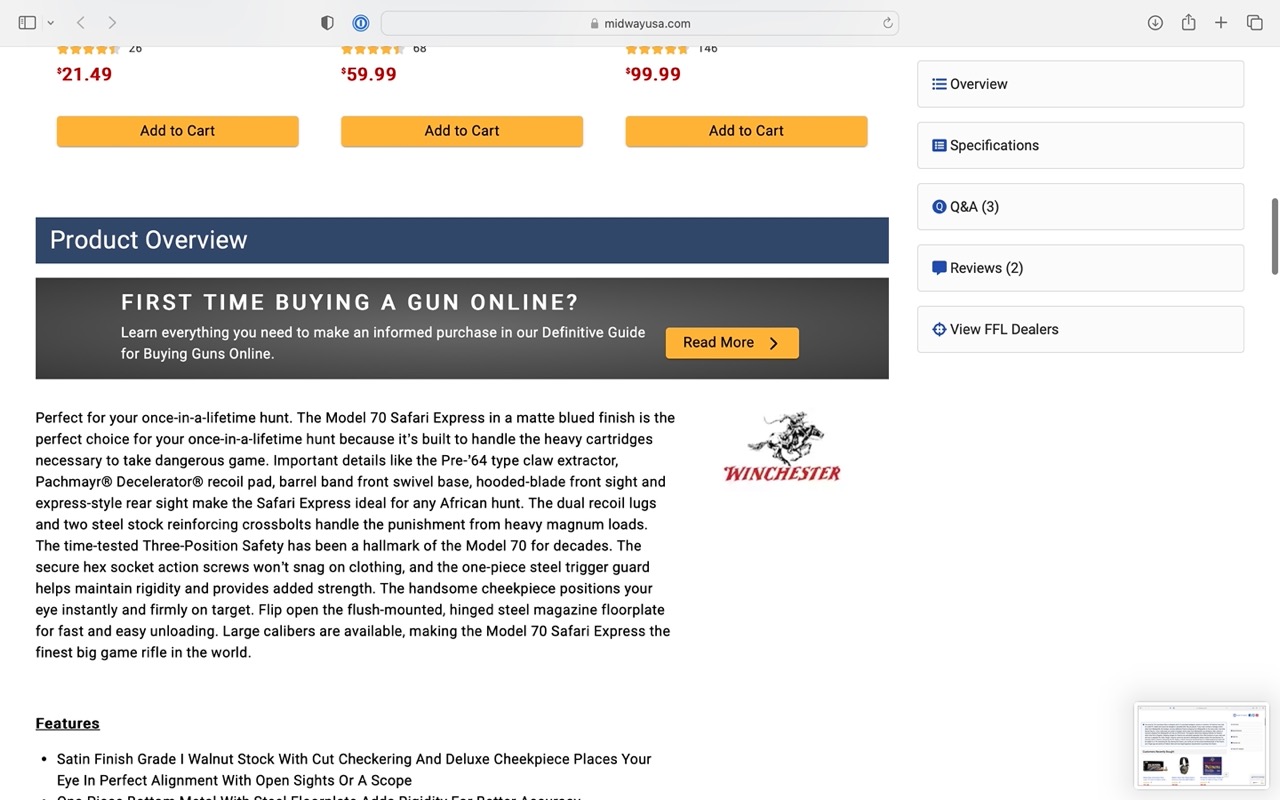Click the First Time Buying banner headline
1280x800 pixels.
350,302
